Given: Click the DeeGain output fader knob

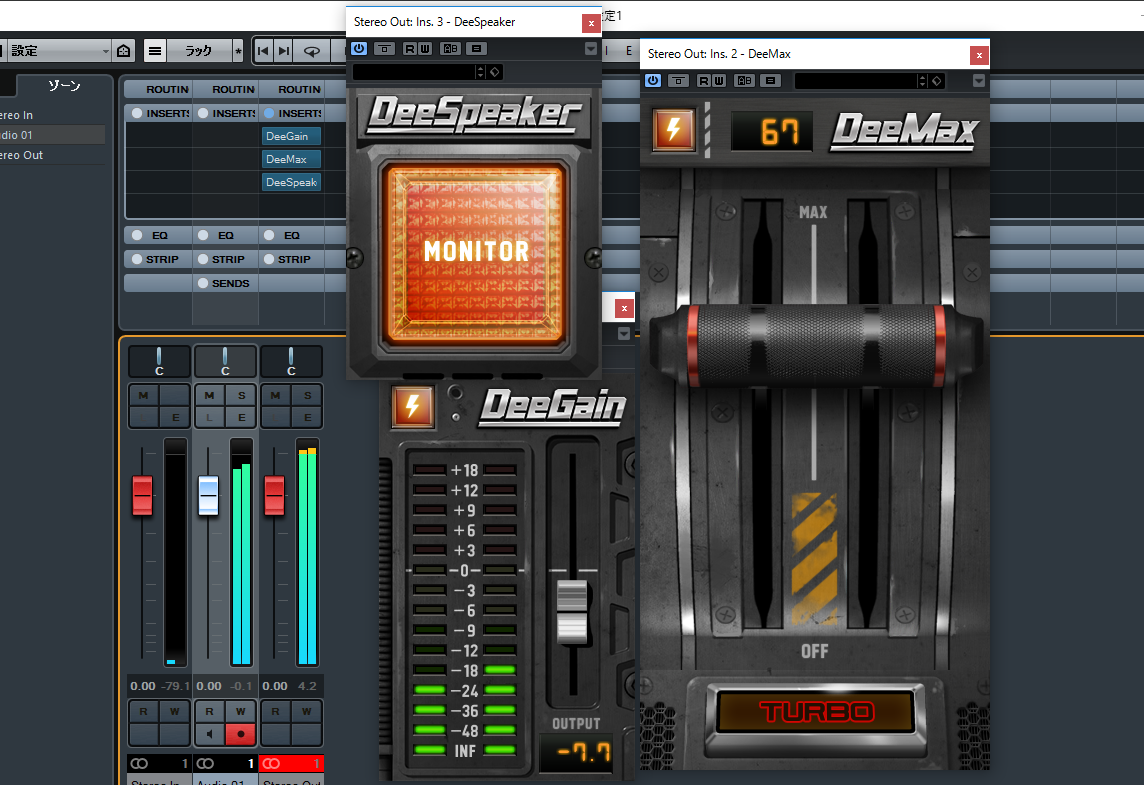Looking at the screenshot, I should (572, 611).
